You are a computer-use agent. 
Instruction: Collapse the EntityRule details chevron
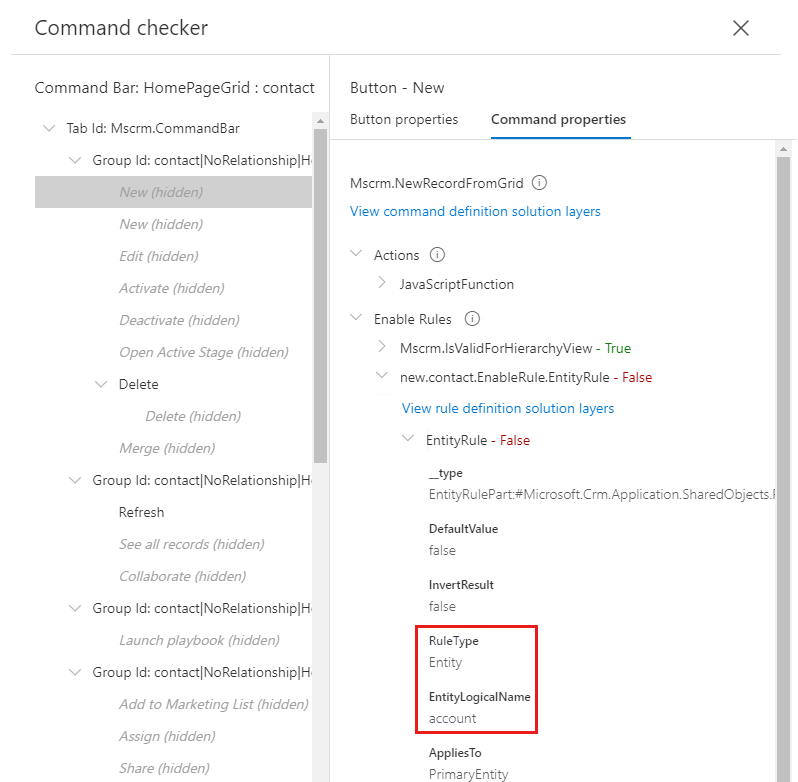pos(408,440)
